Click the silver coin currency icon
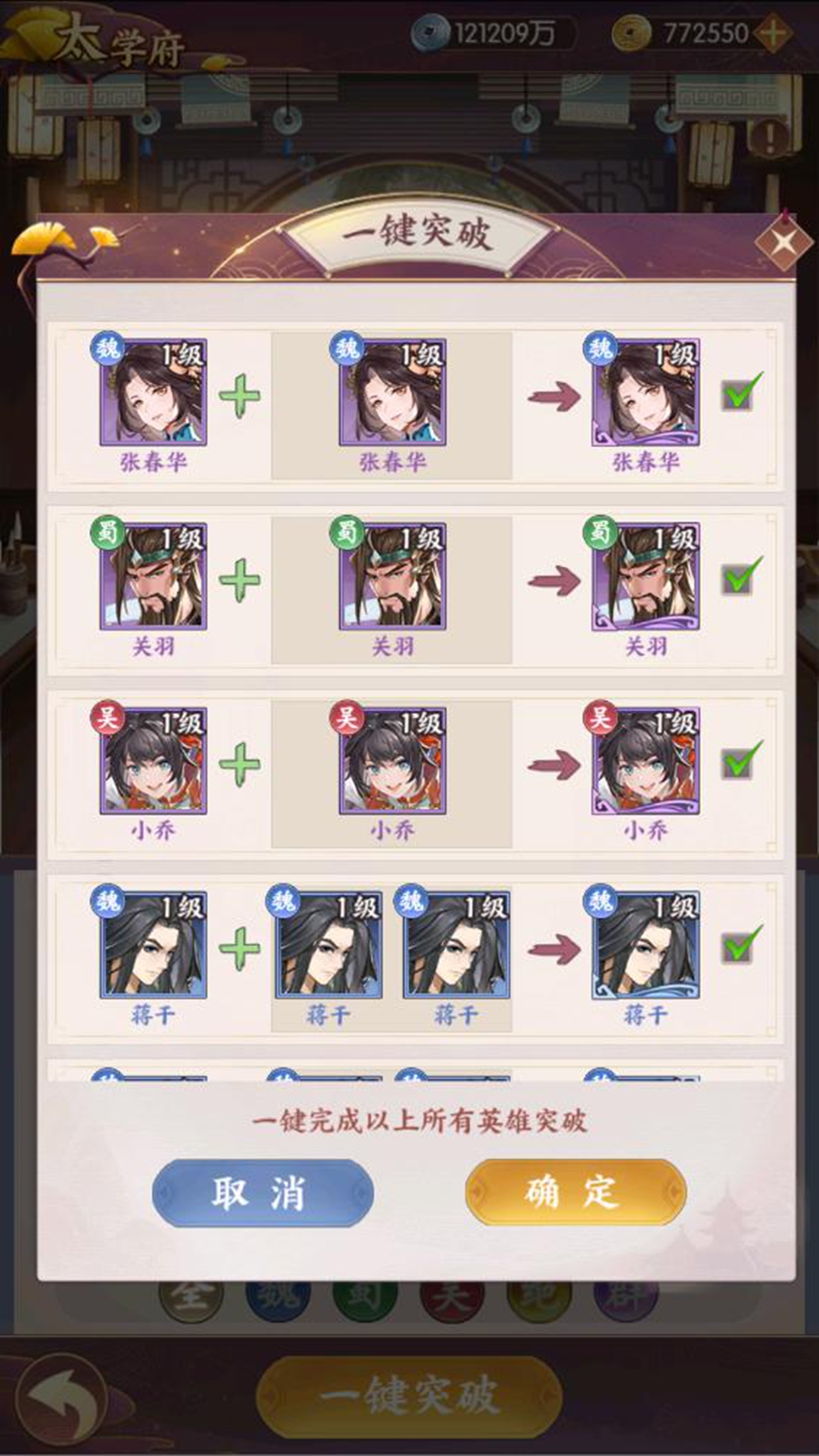The image size is (819, 1456). coord(430,34)
